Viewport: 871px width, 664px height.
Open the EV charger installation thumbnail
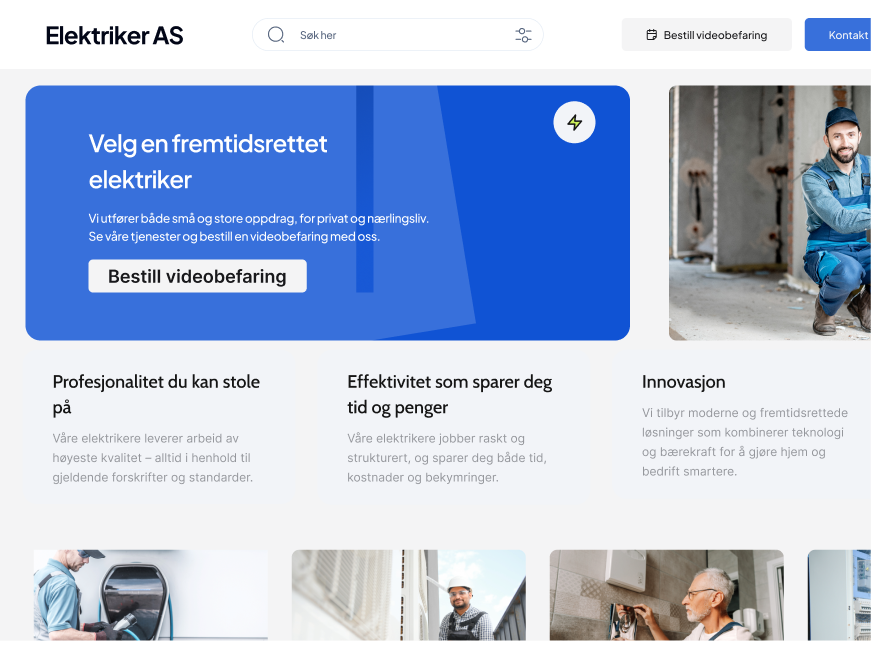click(151, 595)
